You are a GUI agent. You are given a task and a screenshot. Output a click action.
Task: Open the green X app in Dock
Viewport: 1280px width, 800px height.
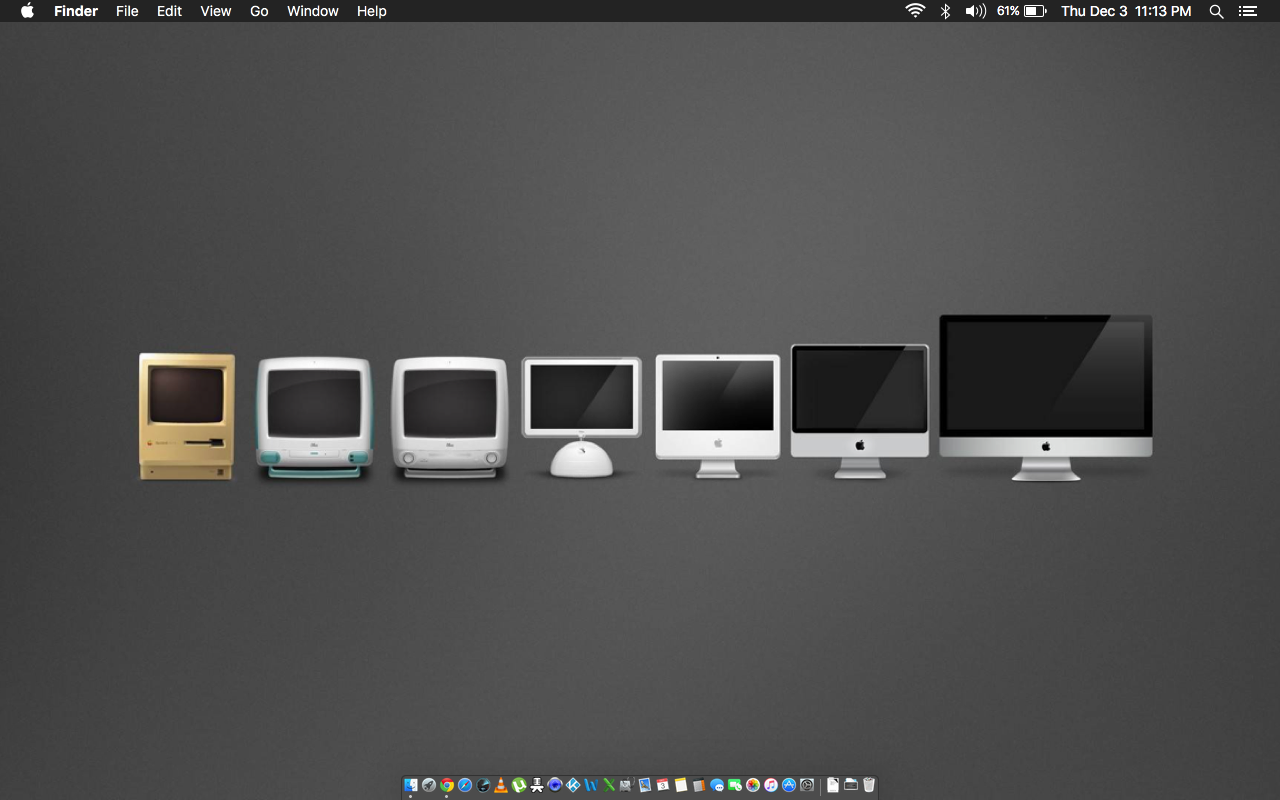point(608,785)
